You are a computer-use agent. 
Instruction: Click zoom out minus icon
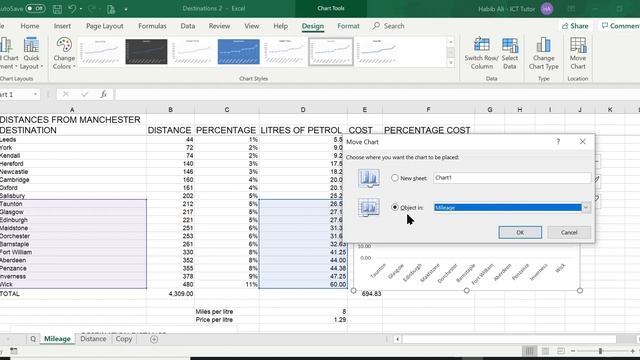(573, 351)
